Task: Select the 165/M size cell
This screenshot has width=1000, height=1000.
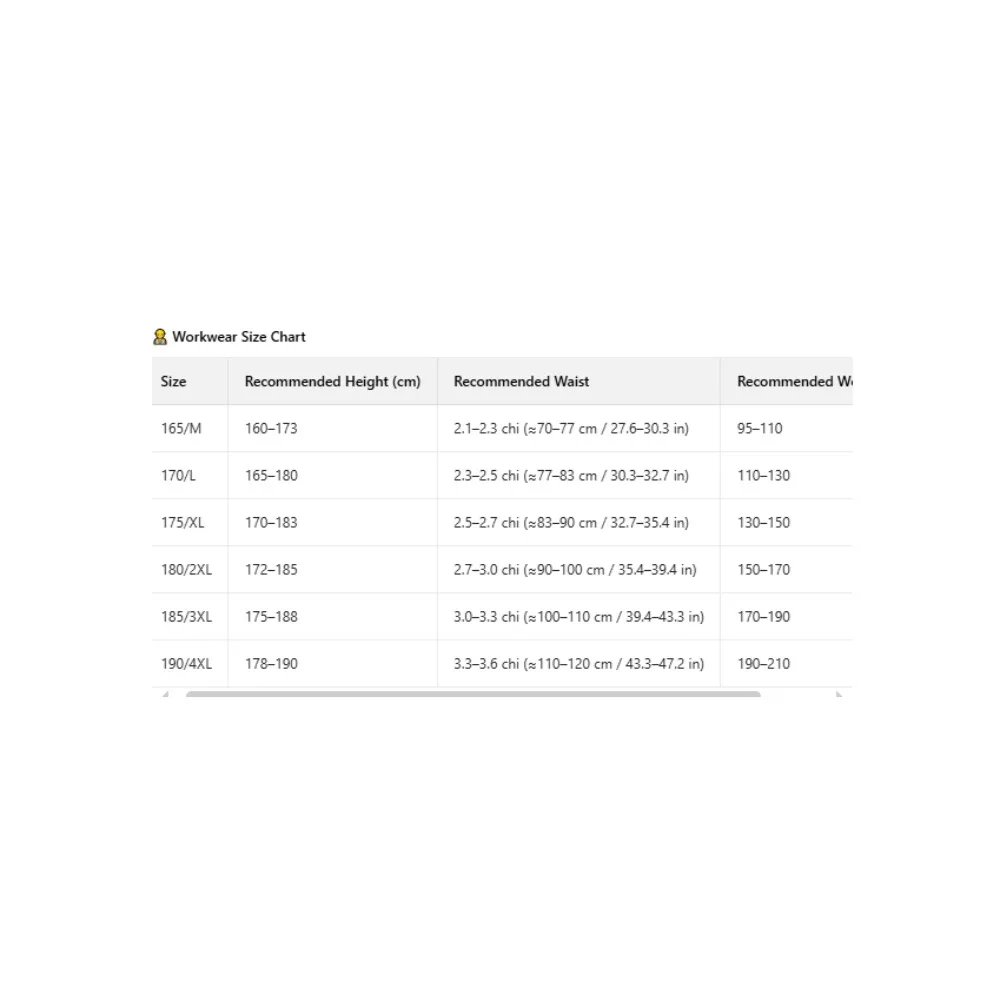Action: click(181, 428)
